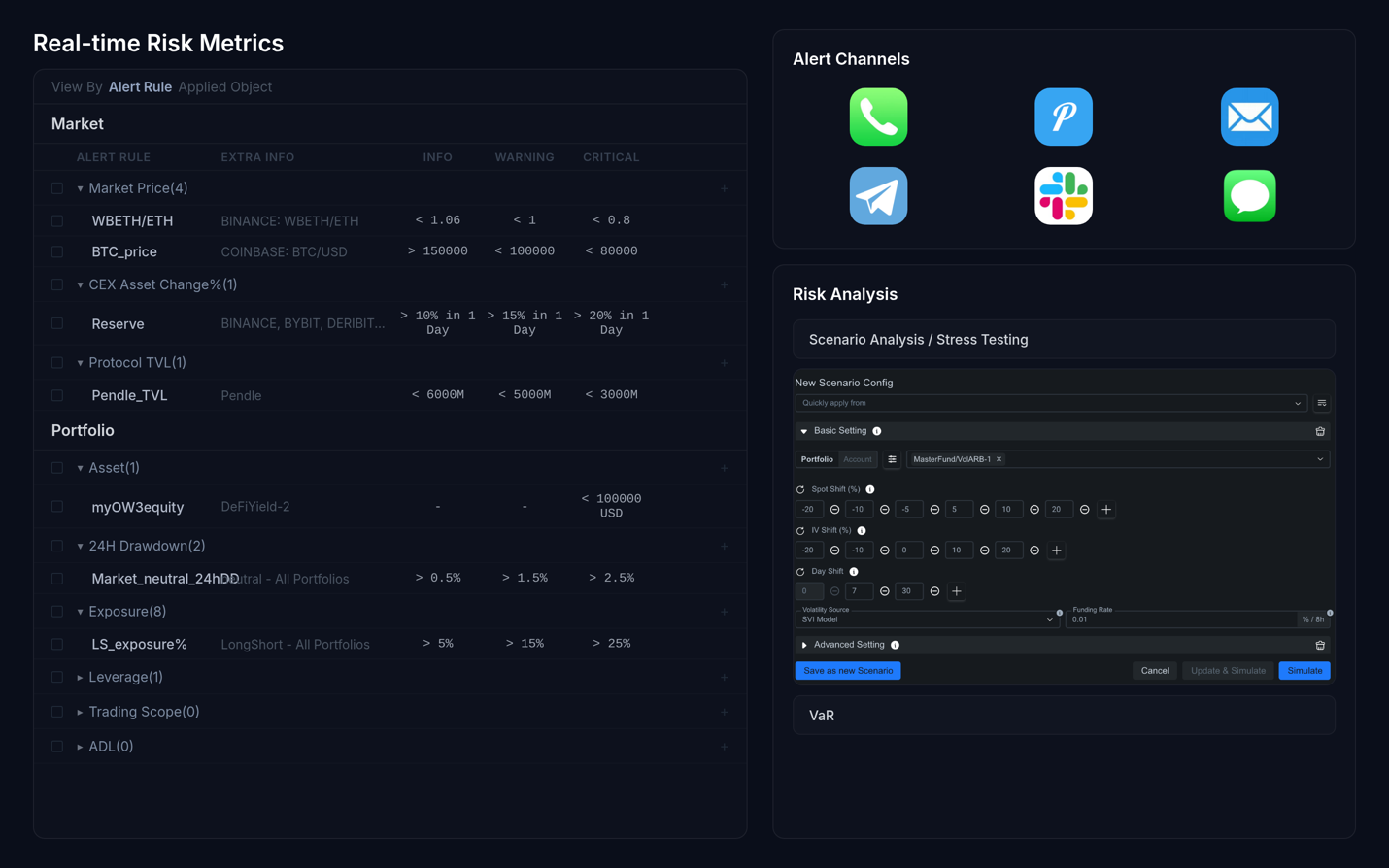Click Save as new Scenario
Screen dimensions: 1389x868
click(848, 671)
